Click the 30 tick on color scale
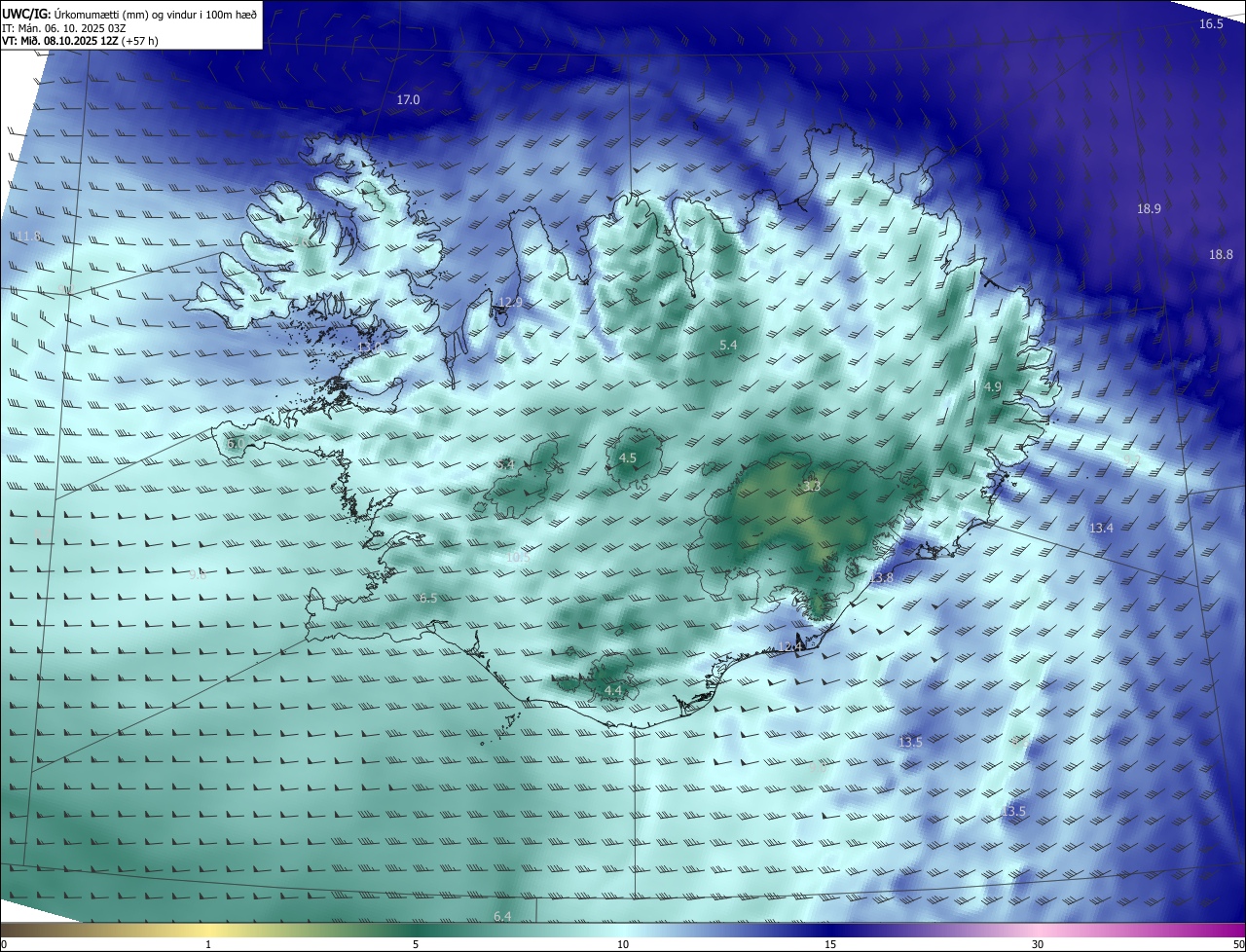1246x952 pixels. pyautogui.click(x=1038, y=944)
